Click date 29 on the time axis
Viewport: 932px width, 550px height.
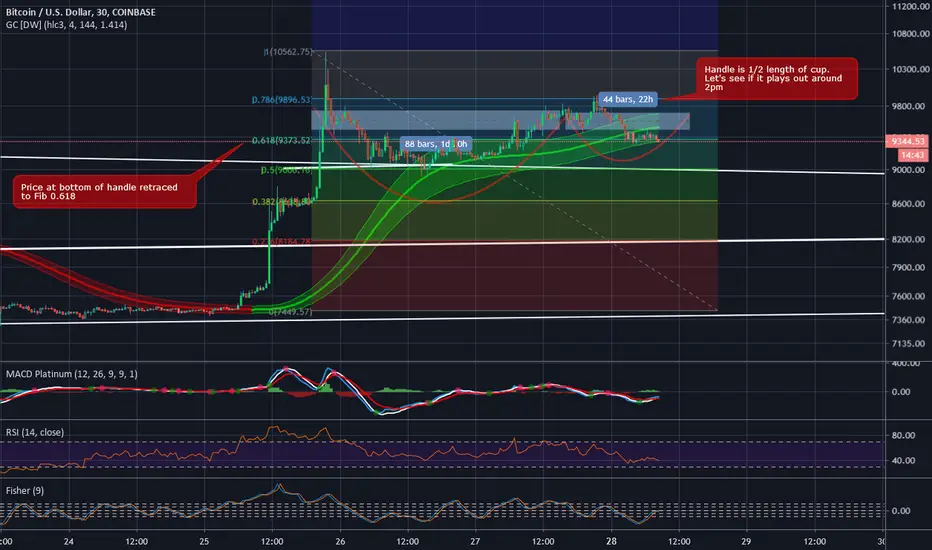(x=746, y=542)
